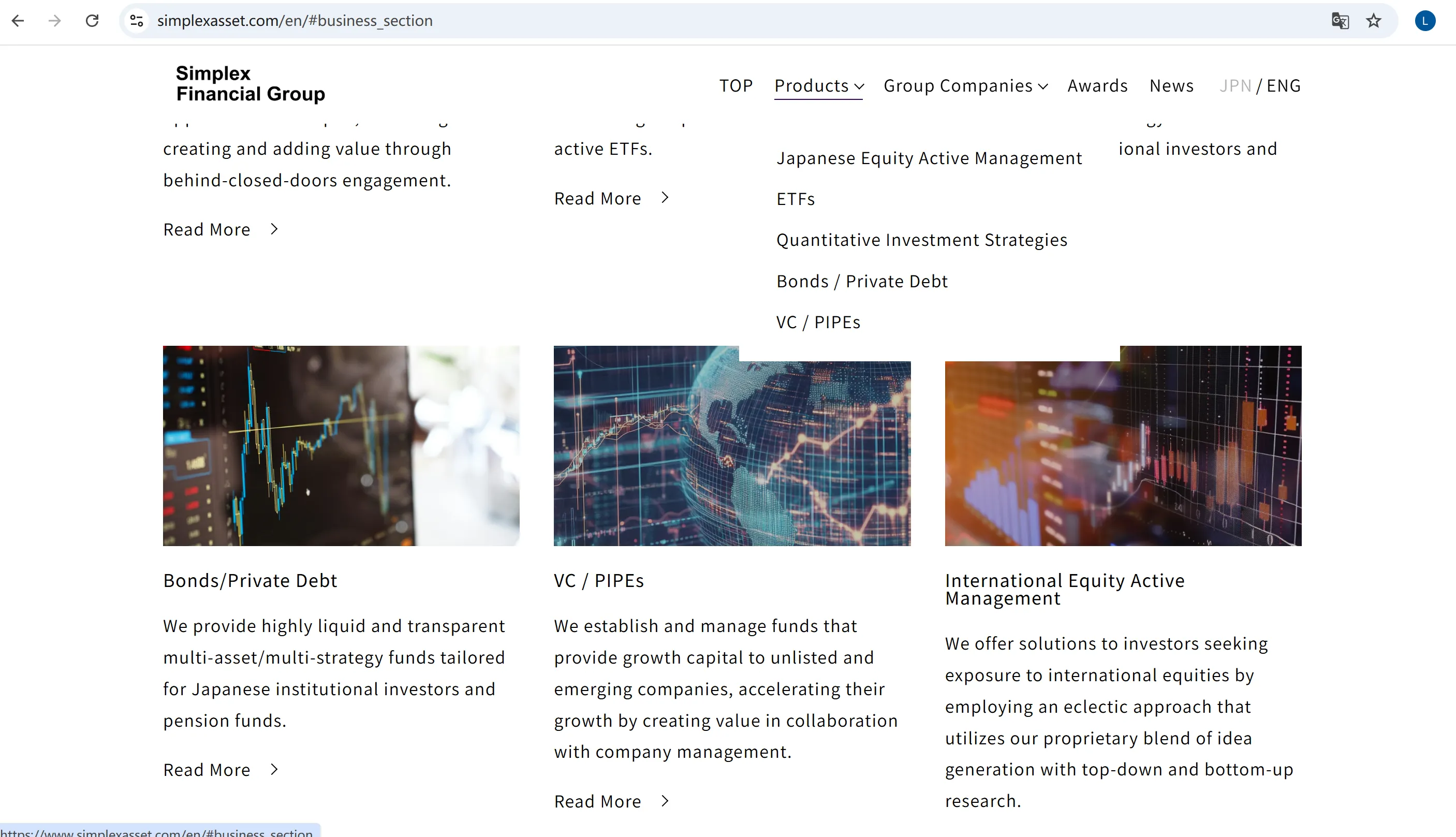Select VC / PIPEs from the Products menu
Viewport: 1456px width, 837px height.
pos(818,322)
